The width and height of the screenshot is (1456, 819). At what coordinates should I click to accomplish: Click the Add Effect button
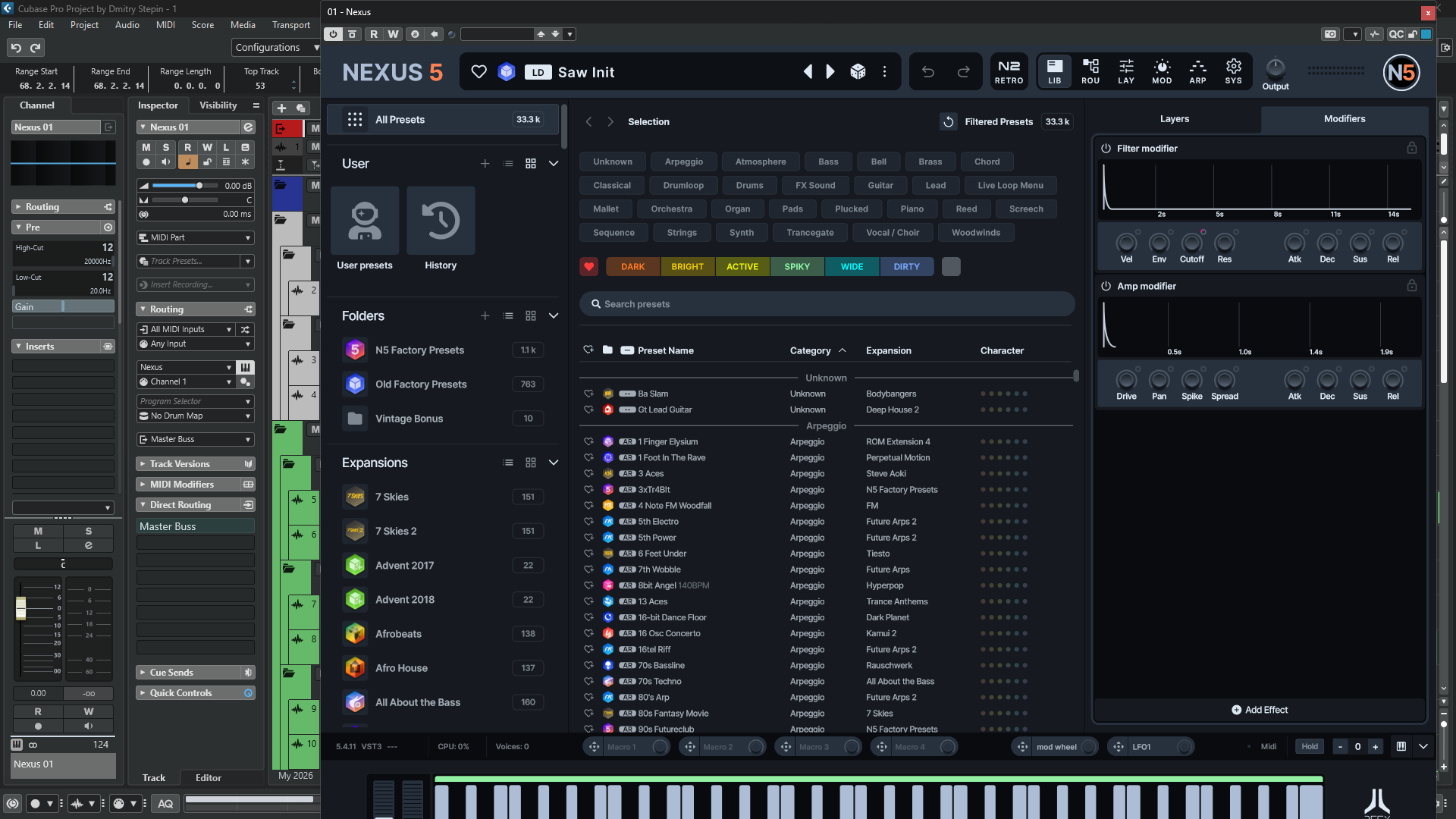[1259, 710]
